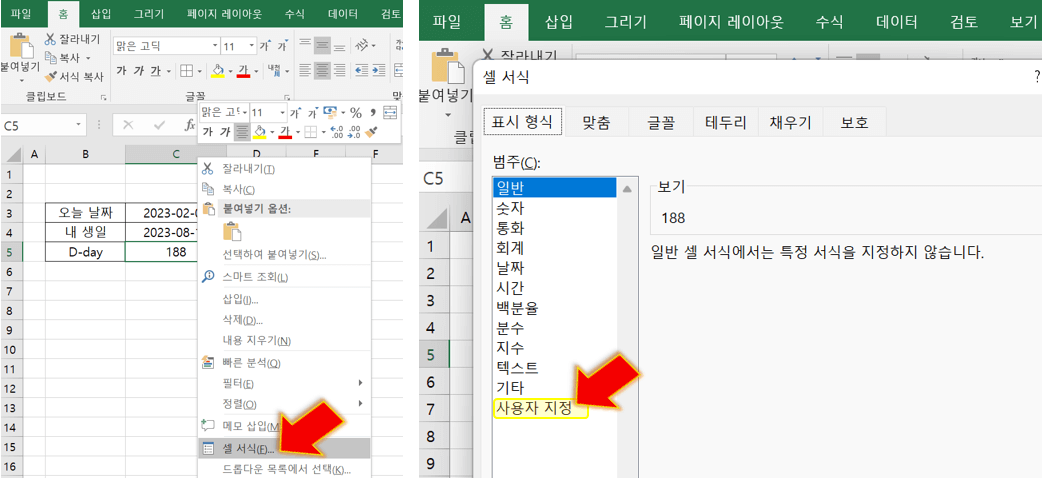Open the Protection (보호) tab in Format Cells dialog
Screen dimensions: 1042x481
[x=855, y=122]
